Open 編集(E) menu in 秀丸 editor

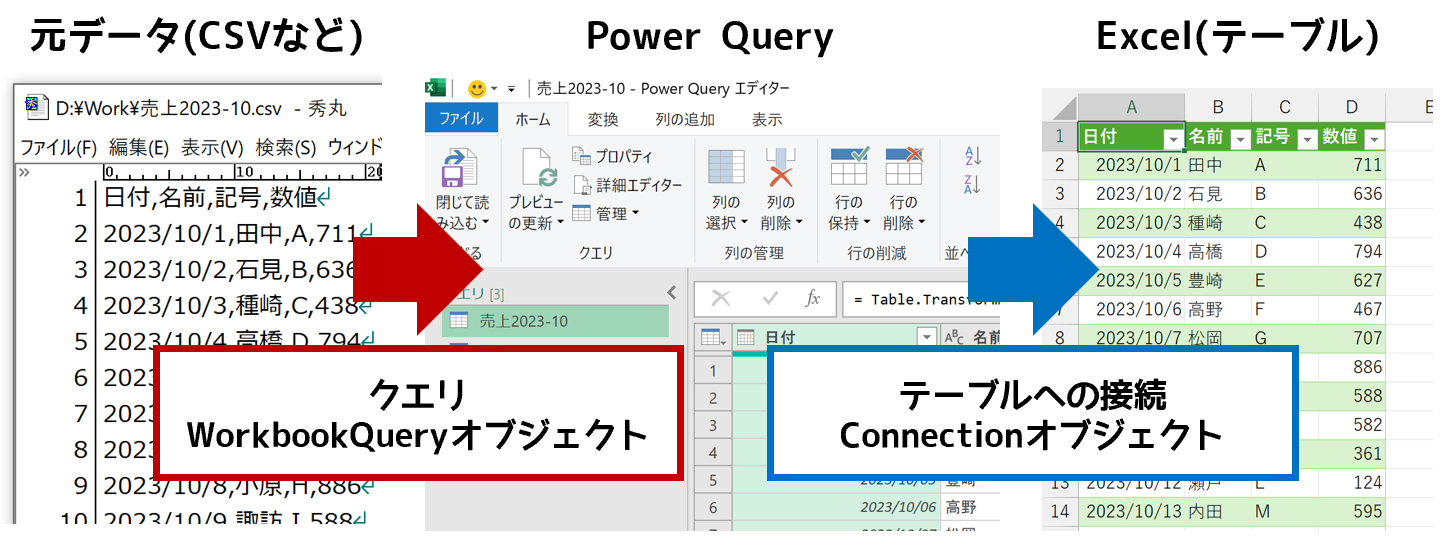tap(139, 148)
